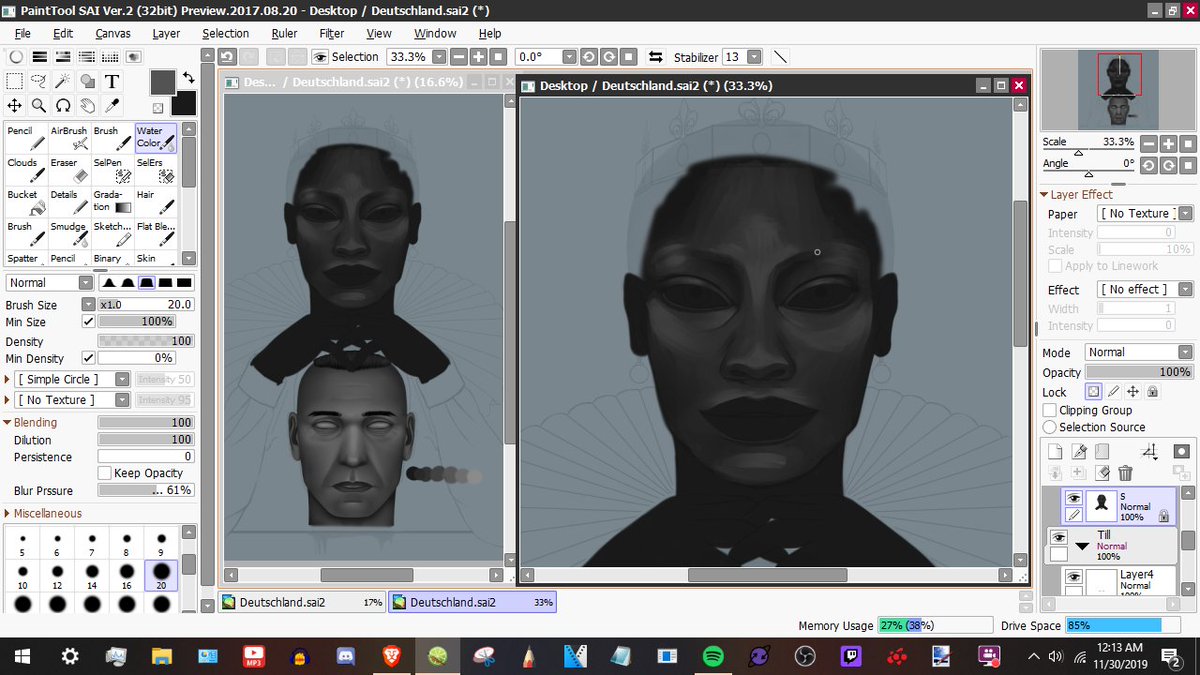Hide layer S with eye icon
The height and width of the screenshot is (675, 1200).
(1074, 498)
